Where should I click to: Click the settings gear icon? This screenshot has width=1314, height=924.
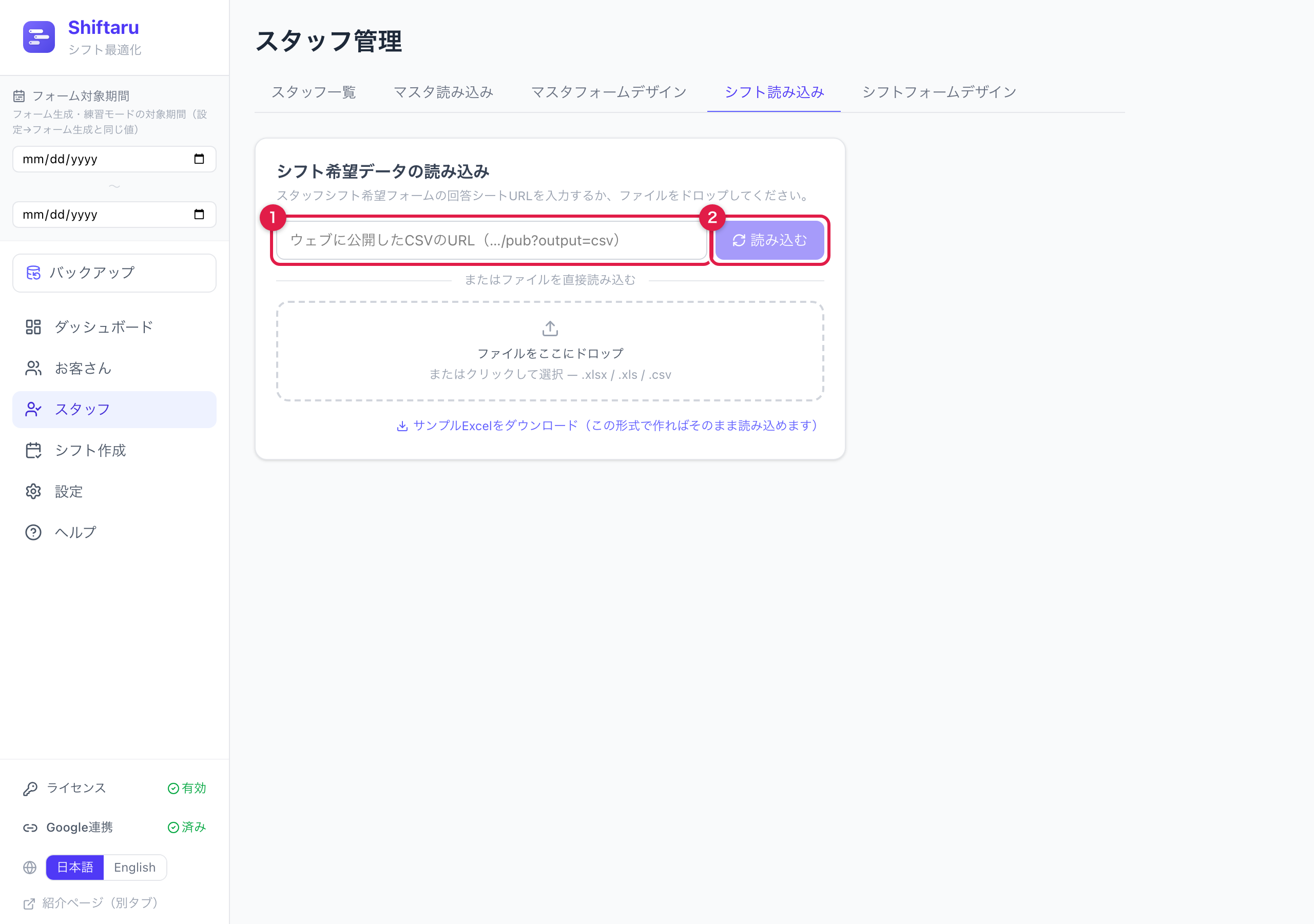[33, 492]
